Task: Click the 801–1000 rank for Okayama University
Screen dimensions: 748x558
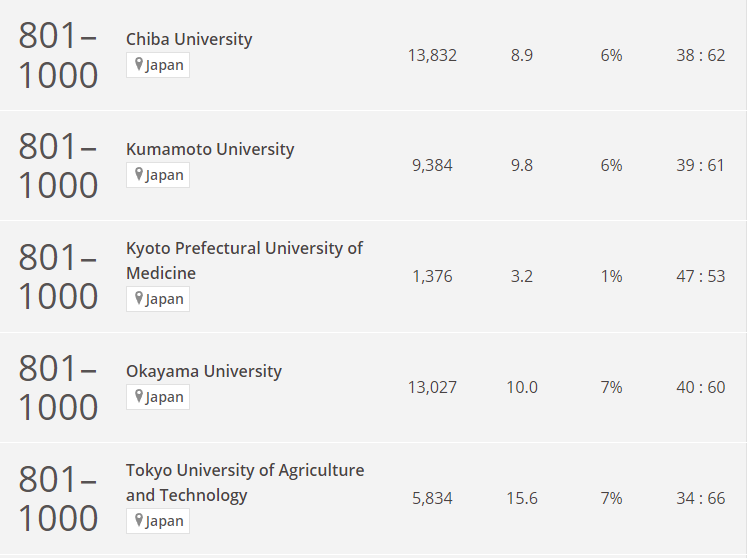Action: (58, 387)
